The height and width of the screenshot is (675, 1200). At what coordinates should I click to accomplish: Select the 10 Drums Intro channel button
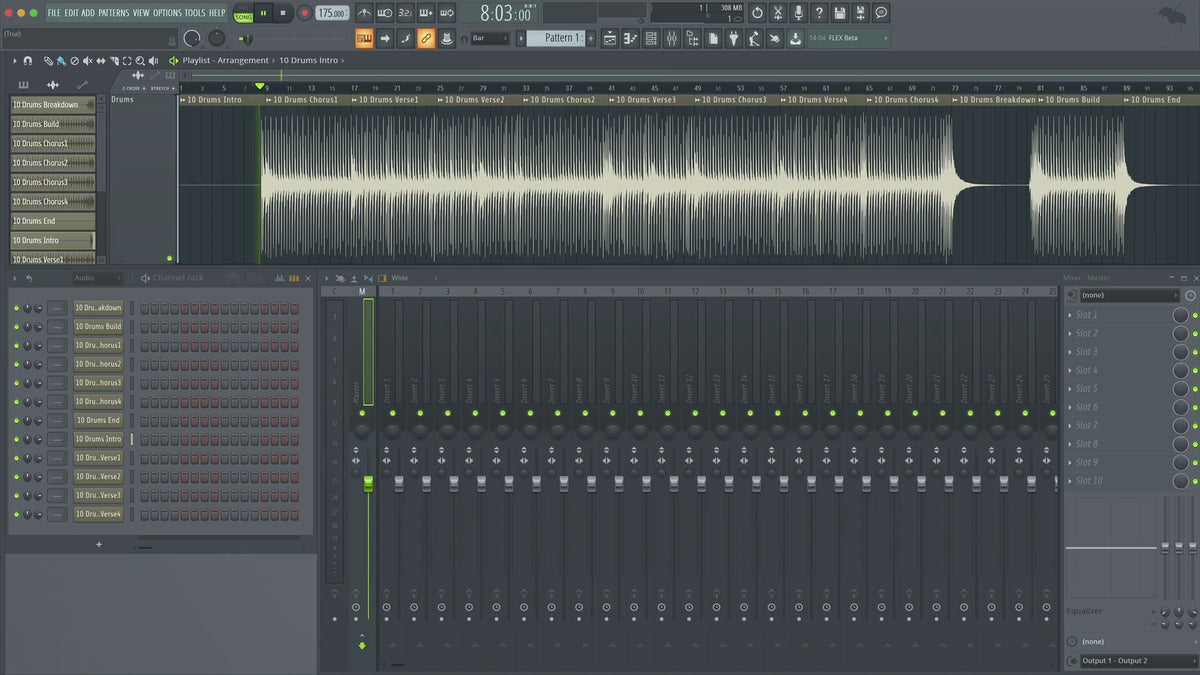[98, 439]
